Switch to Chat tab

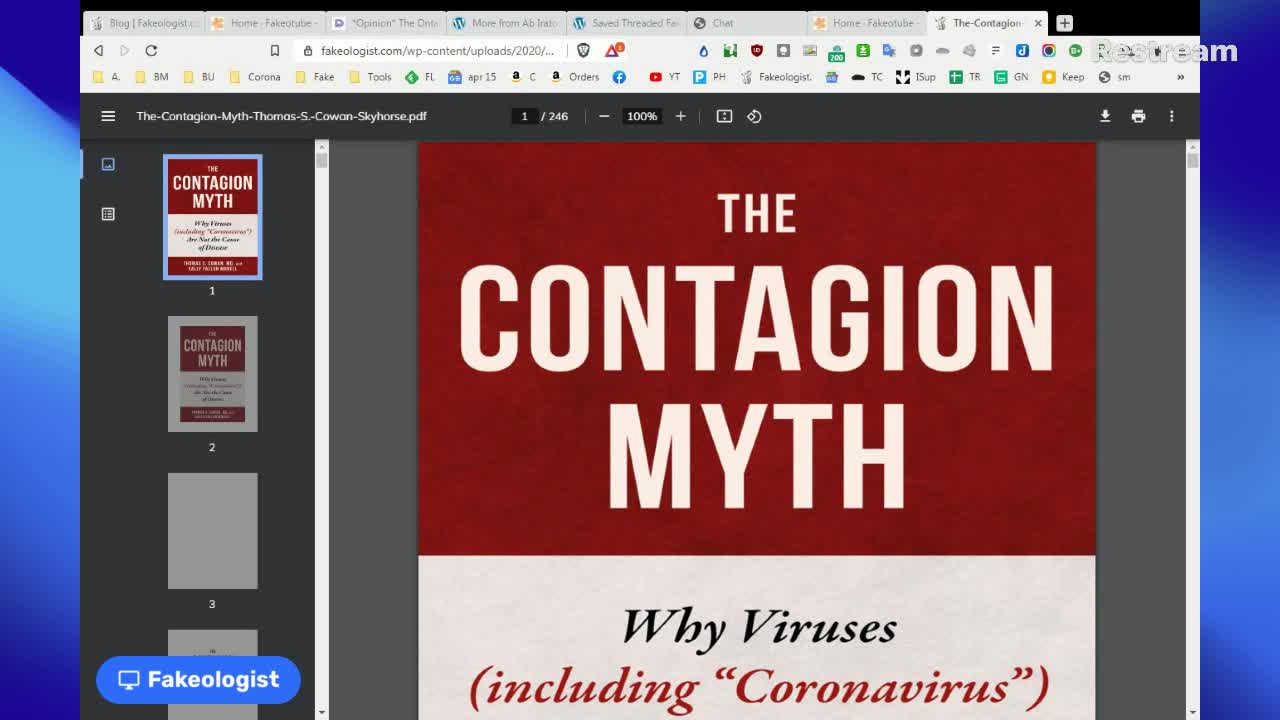(747, 23)
